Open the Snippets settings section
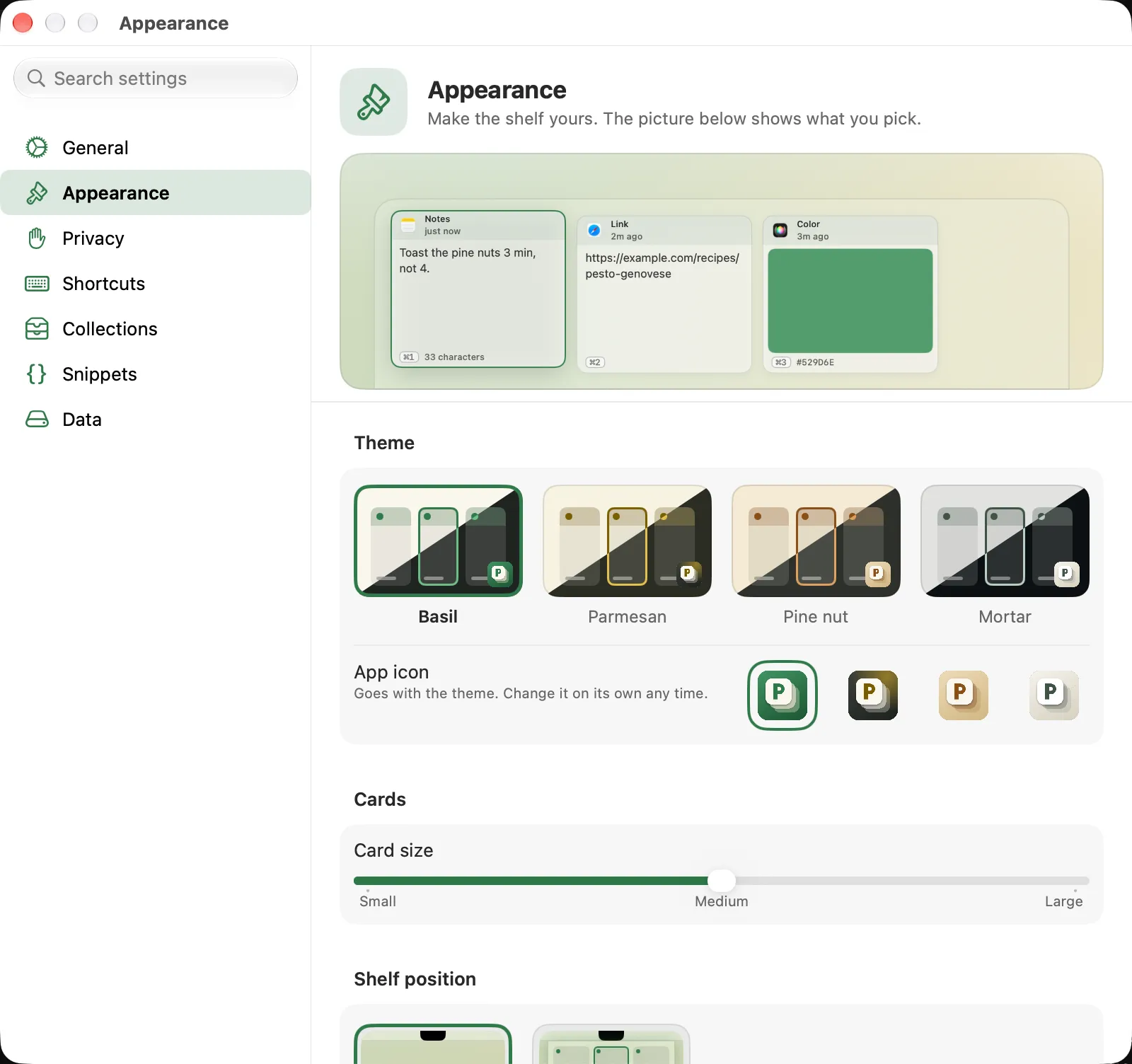The height and width of the screenshot is (1064, 1132). click(x=156, y=374)
